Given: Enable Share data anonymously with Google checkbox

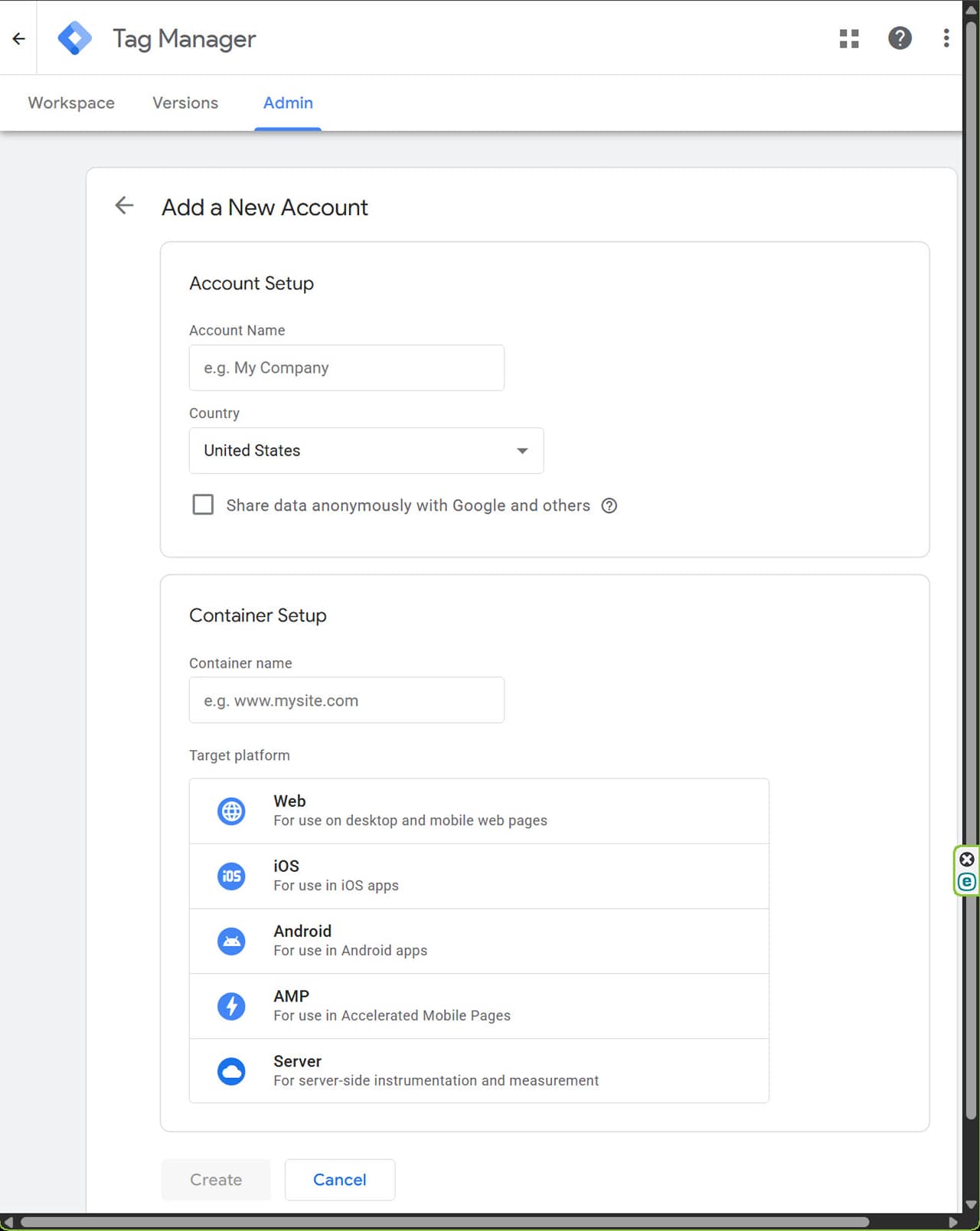Looking at the screenshot, I should (x=203, y=504).
